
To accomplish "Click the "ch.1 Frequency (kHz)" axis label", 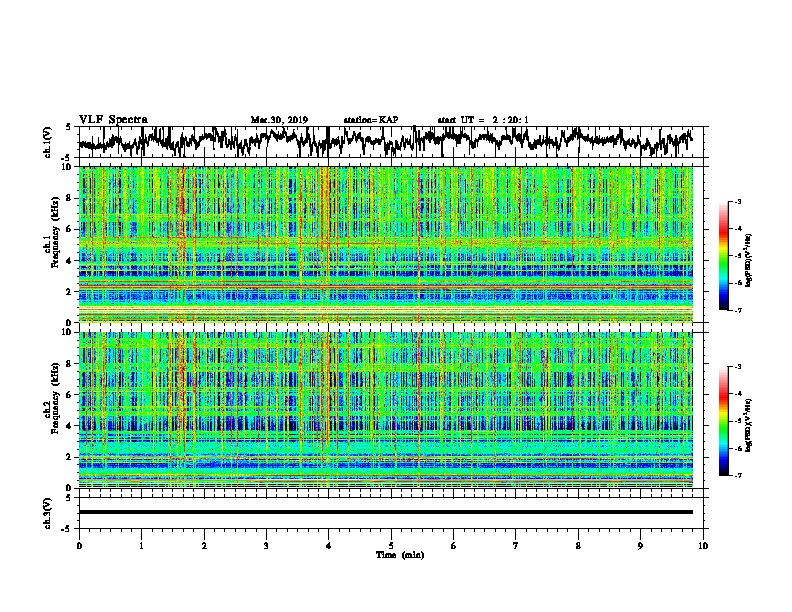I will [x=51, y=232].
